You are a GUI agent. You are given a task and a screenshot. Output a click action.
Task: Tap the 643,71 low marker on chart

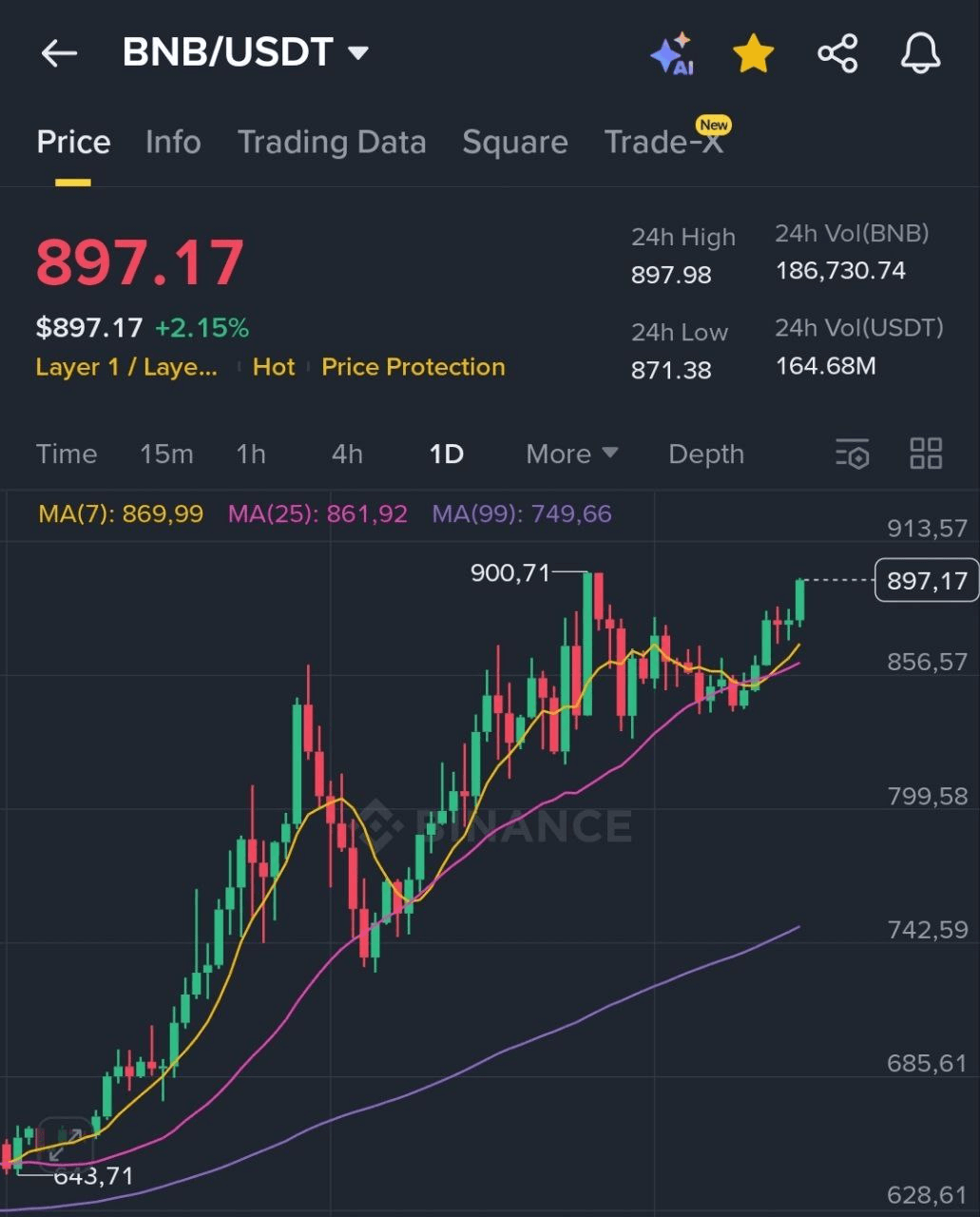click(93, 1176)
